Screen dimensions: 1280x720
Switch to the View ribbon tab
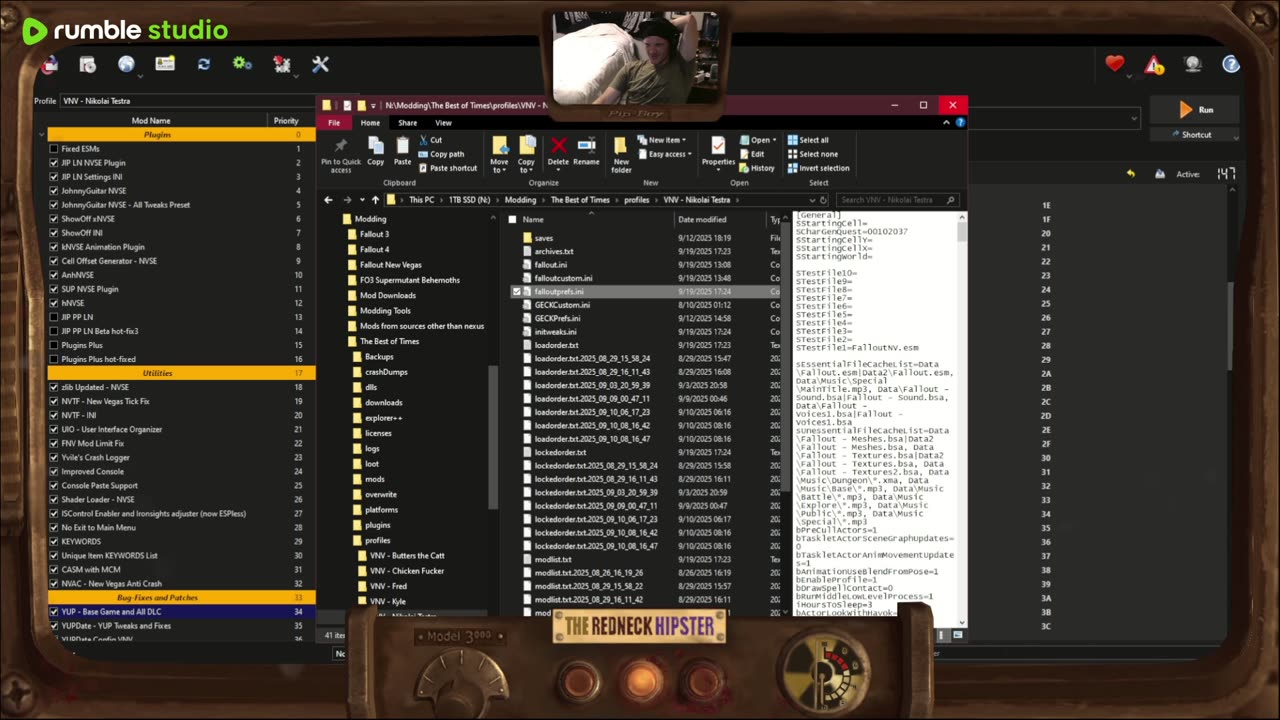[x=443, y=123]
